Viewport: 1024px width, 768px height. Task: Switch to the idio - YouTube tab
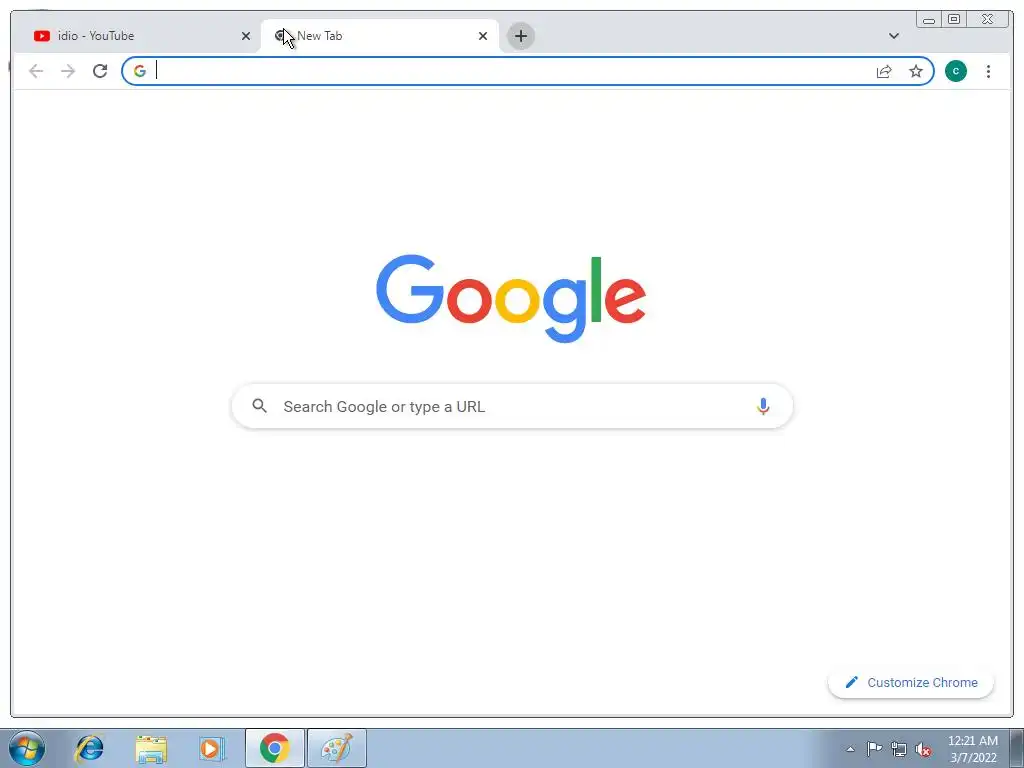[x=136, y=36]
